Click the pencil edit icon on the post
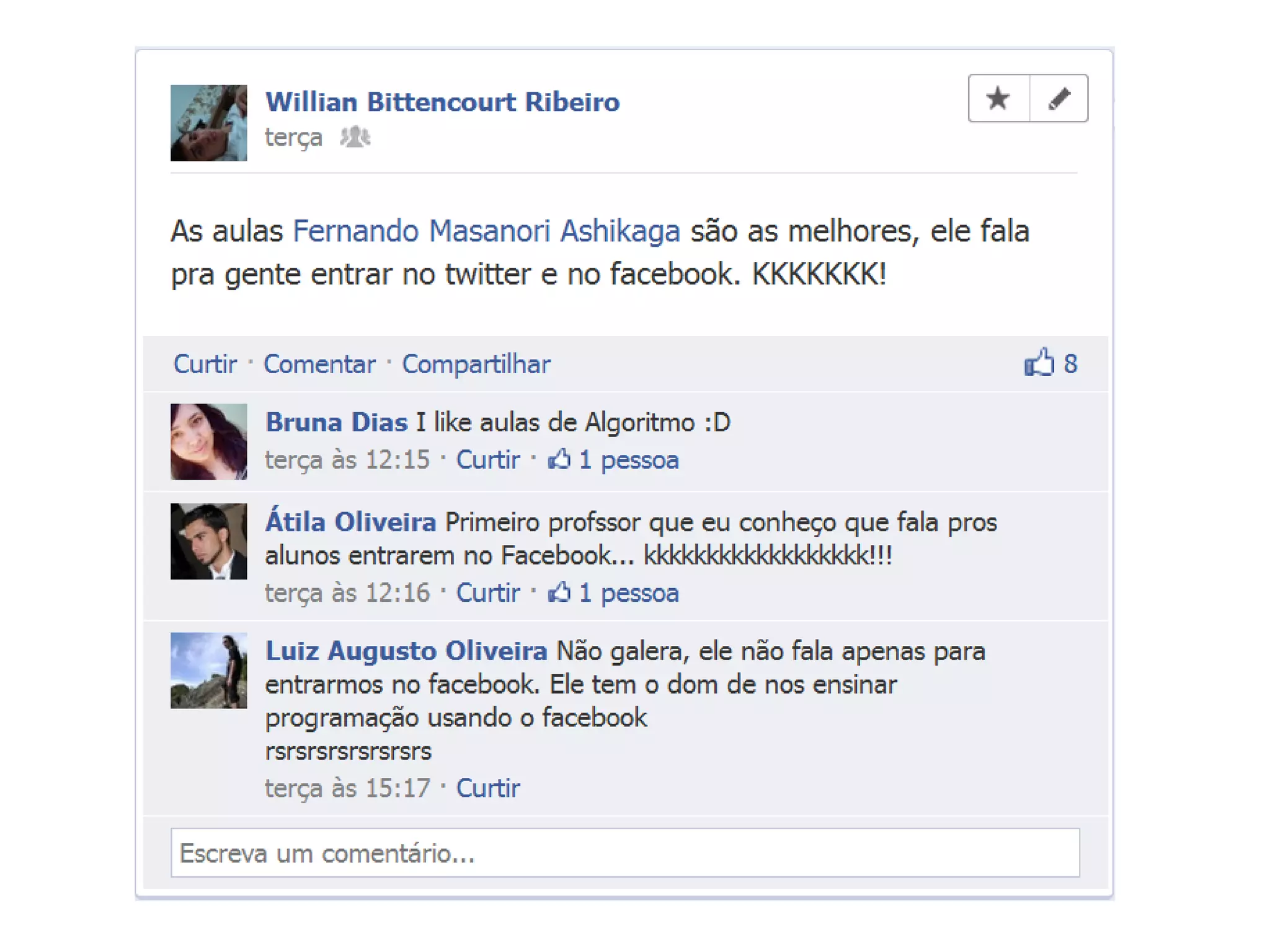The image size is (1270, 952). click(x=1059, y=99)
